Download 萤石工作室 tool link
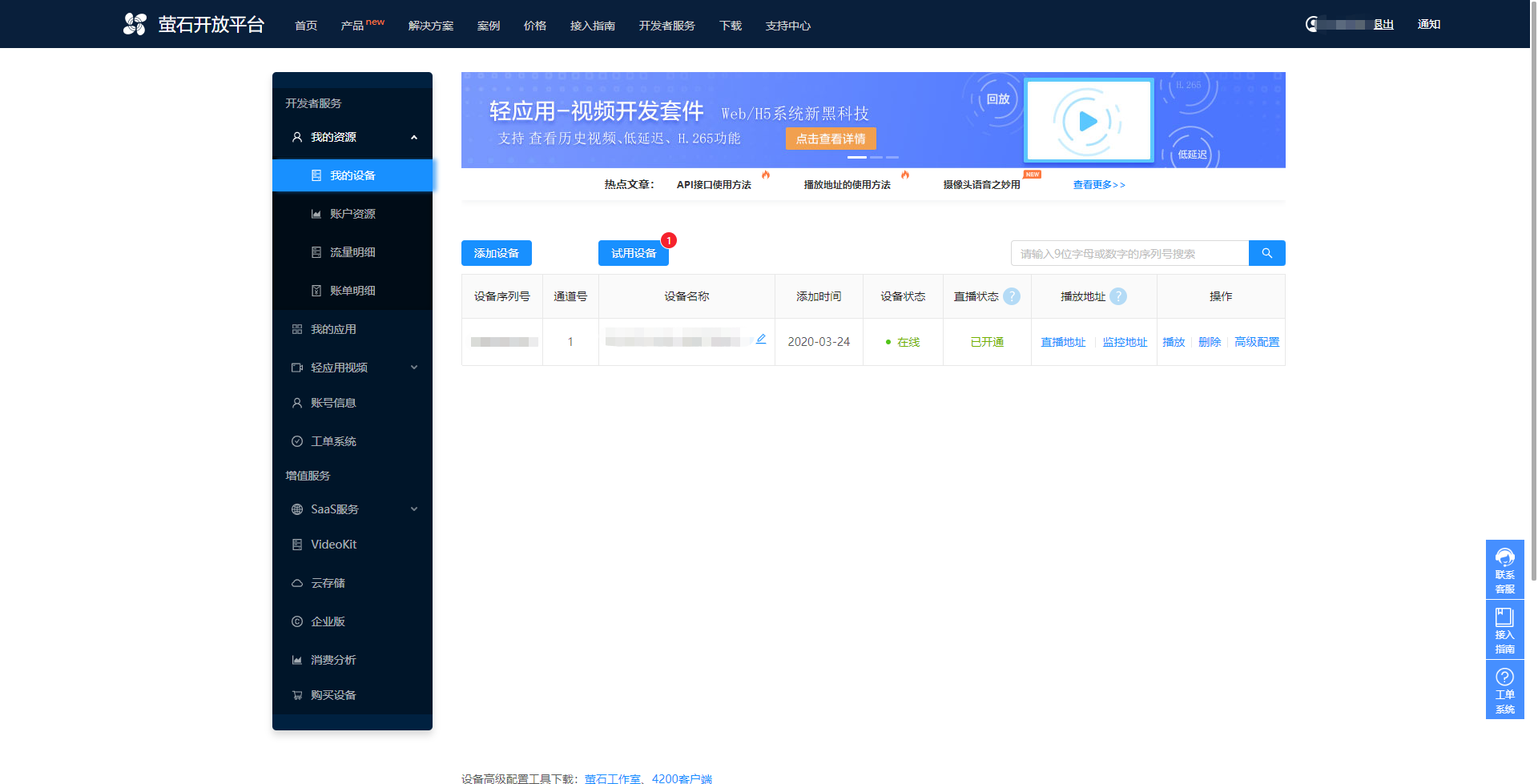 pos(612,778)
